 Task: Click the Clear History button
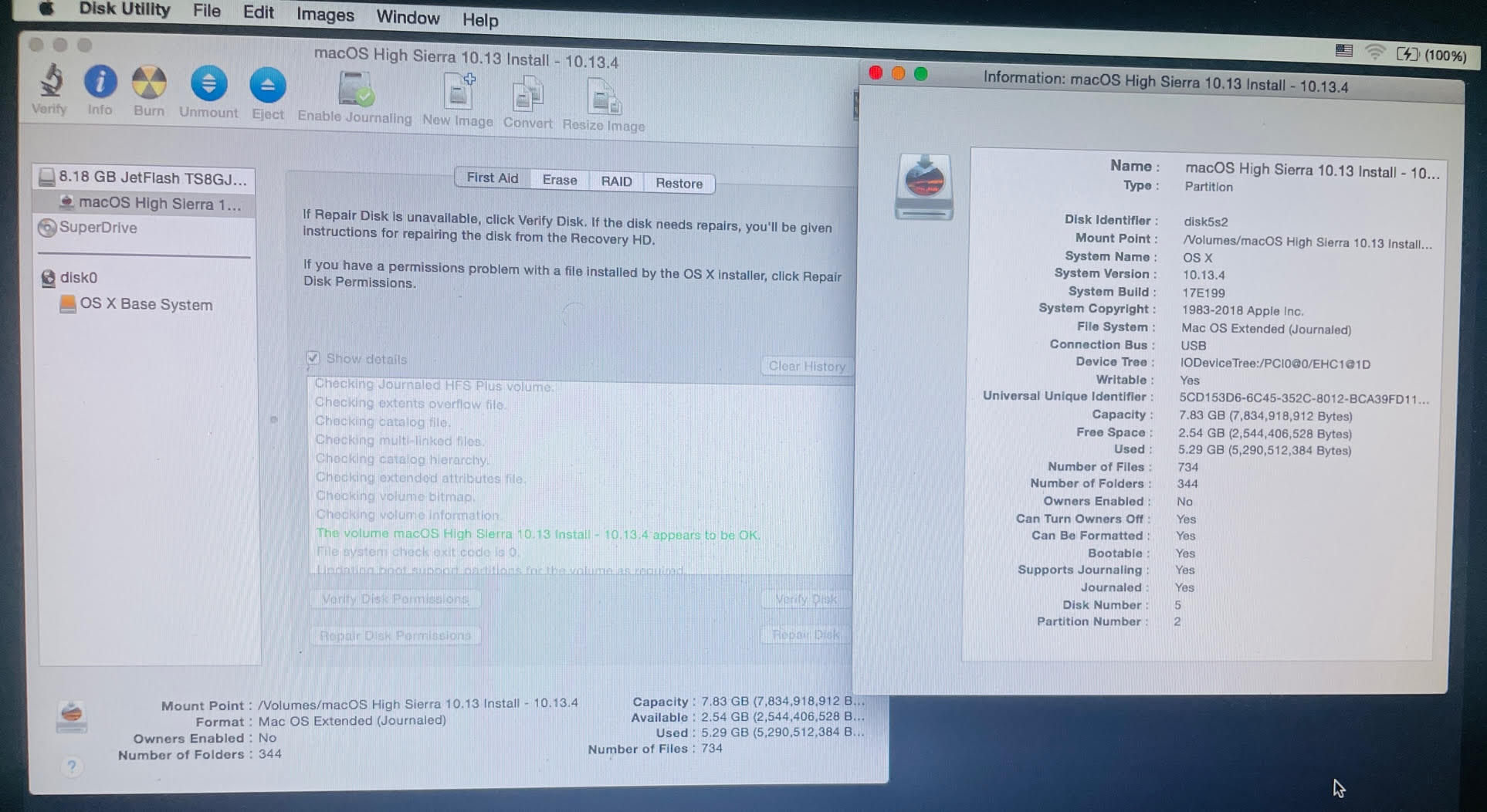pyautogui.click(x=807, y=367)
